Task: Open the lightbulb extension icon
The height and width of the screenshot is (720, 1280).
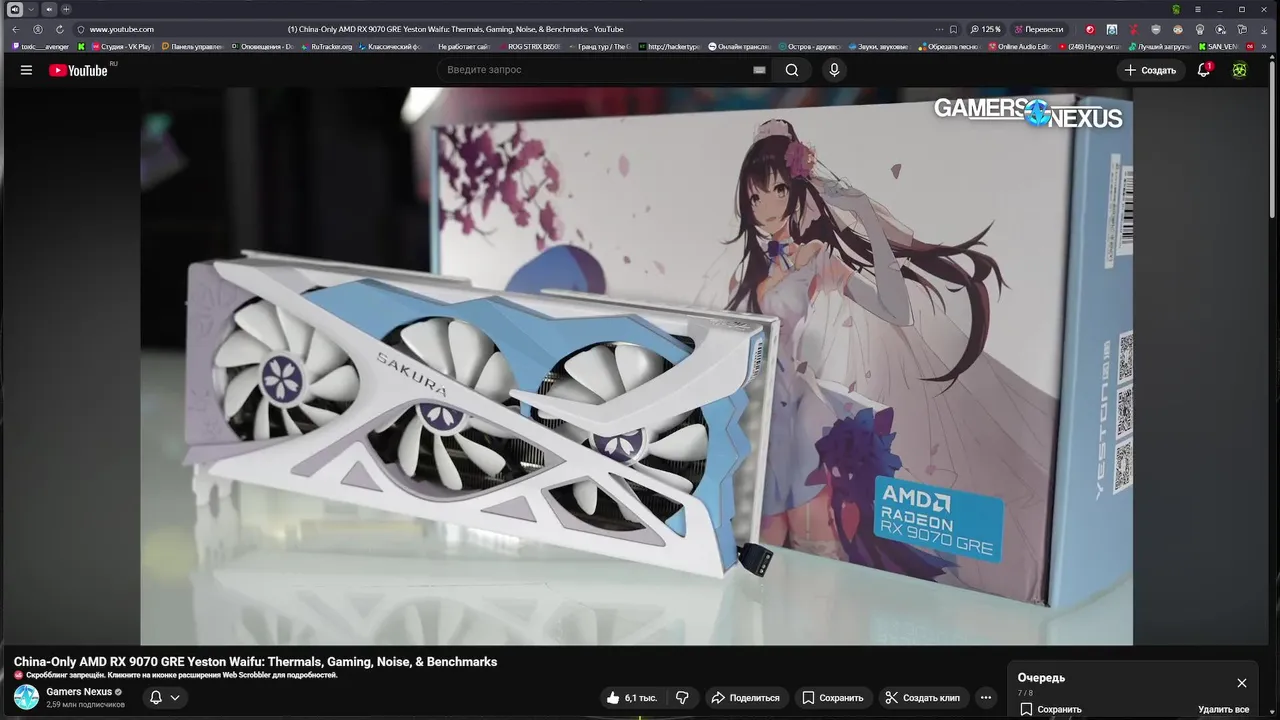Action: [1199, 29]
